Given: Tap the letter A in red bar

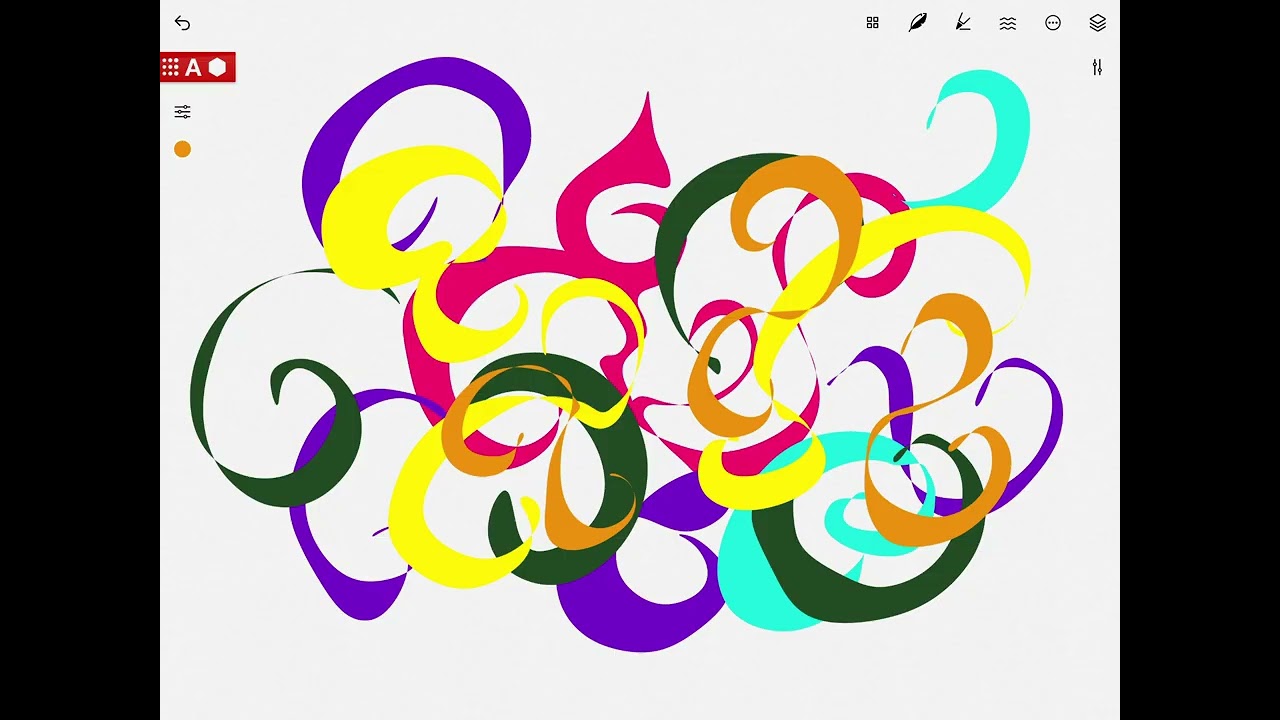Looking at the screenshot, I should coord(193,67).
